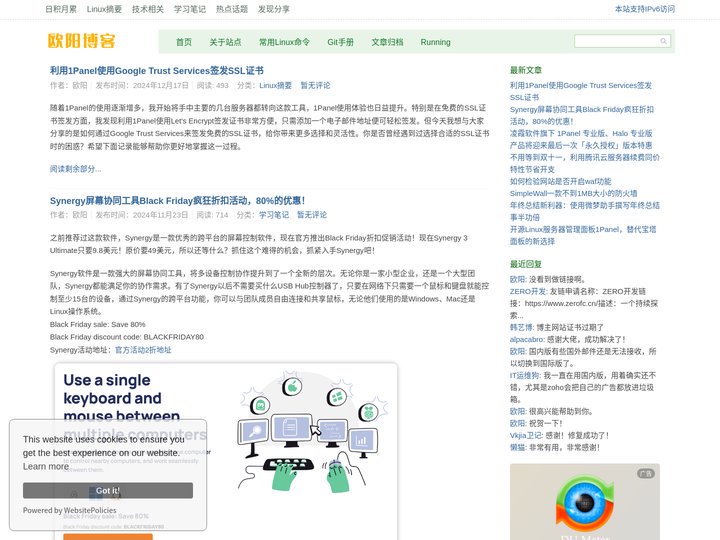
Task: Go to 首页 in the green navigation bar
Action: (x=184, y=42)
